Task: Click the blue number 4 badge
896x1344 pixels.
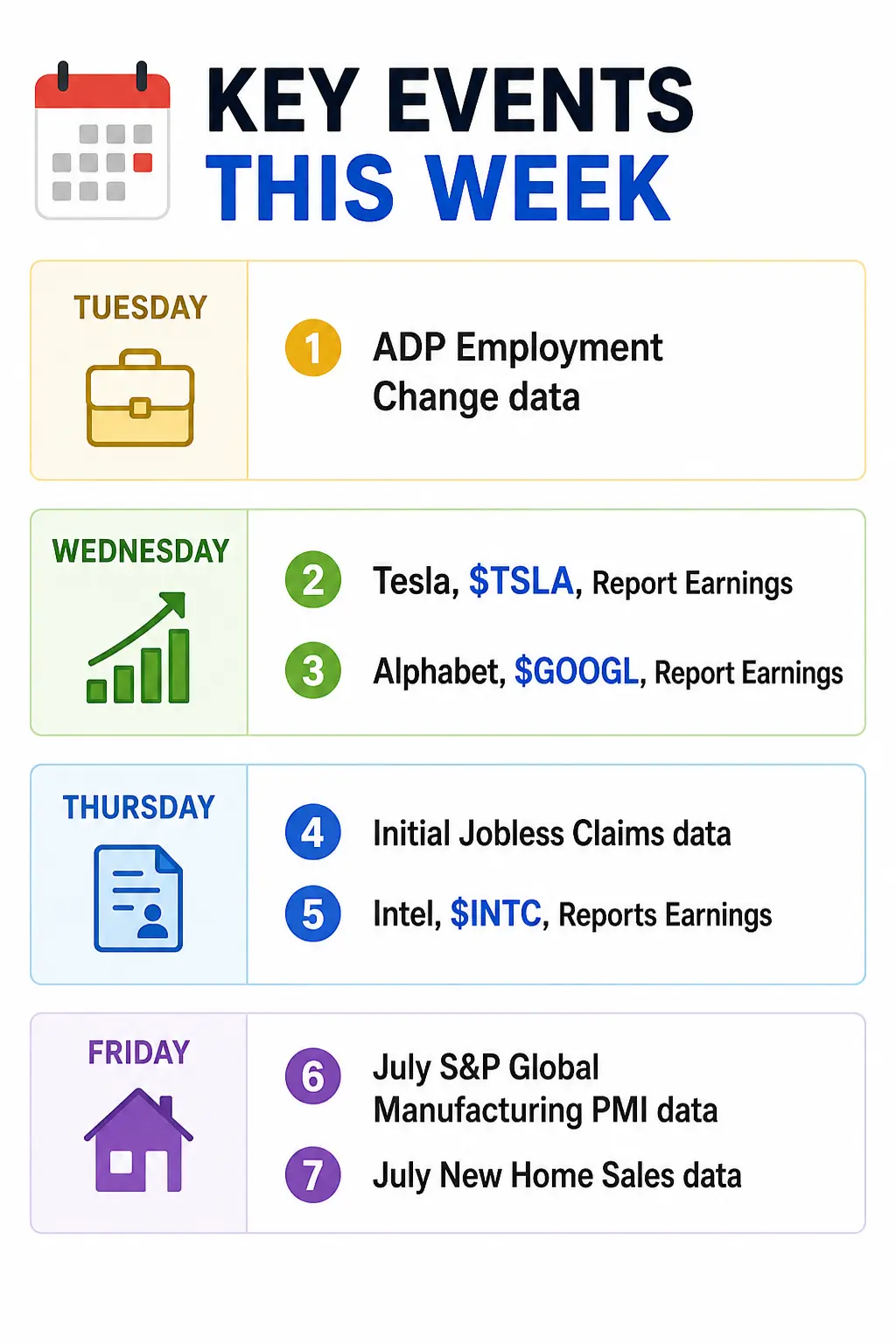Action: 313,832
